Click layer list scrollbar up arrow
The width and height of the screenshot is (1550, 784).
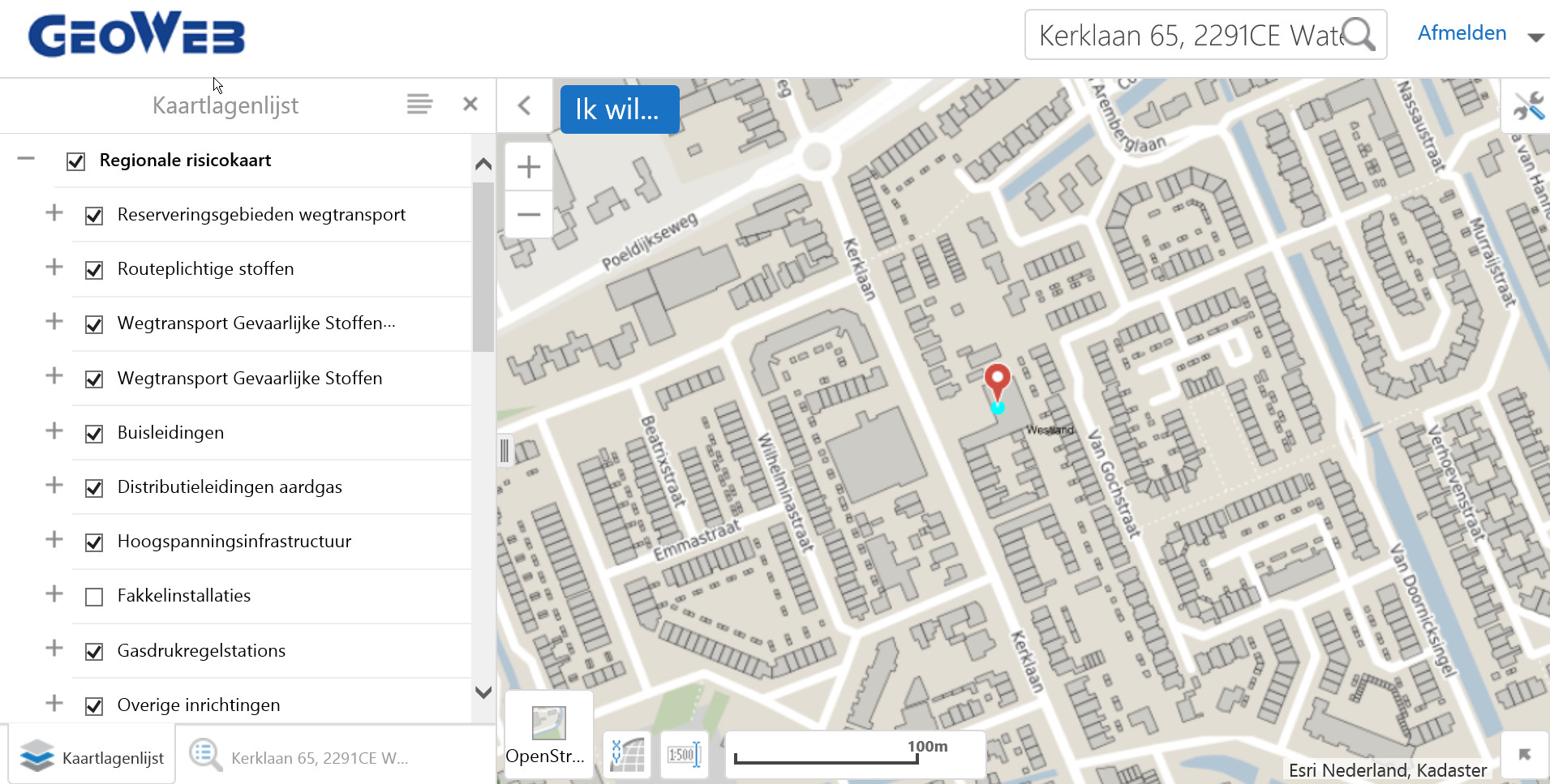coord(483,164)
